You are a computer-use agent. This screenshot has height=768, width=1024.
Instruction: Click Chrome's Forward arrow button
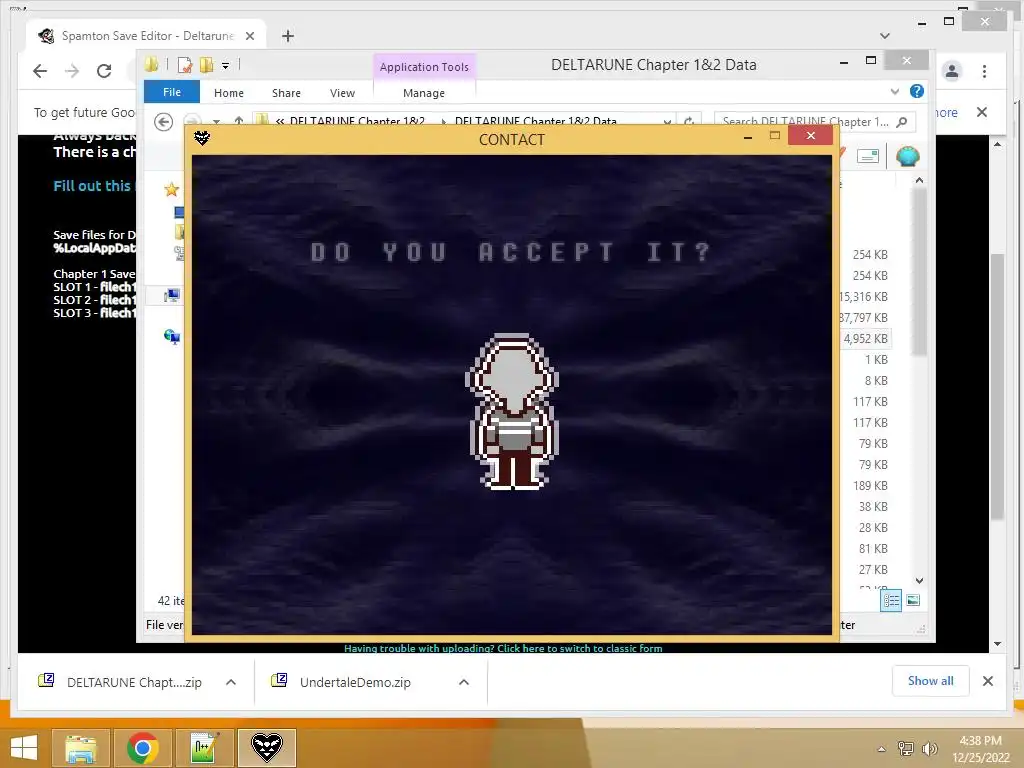[72, 71]
